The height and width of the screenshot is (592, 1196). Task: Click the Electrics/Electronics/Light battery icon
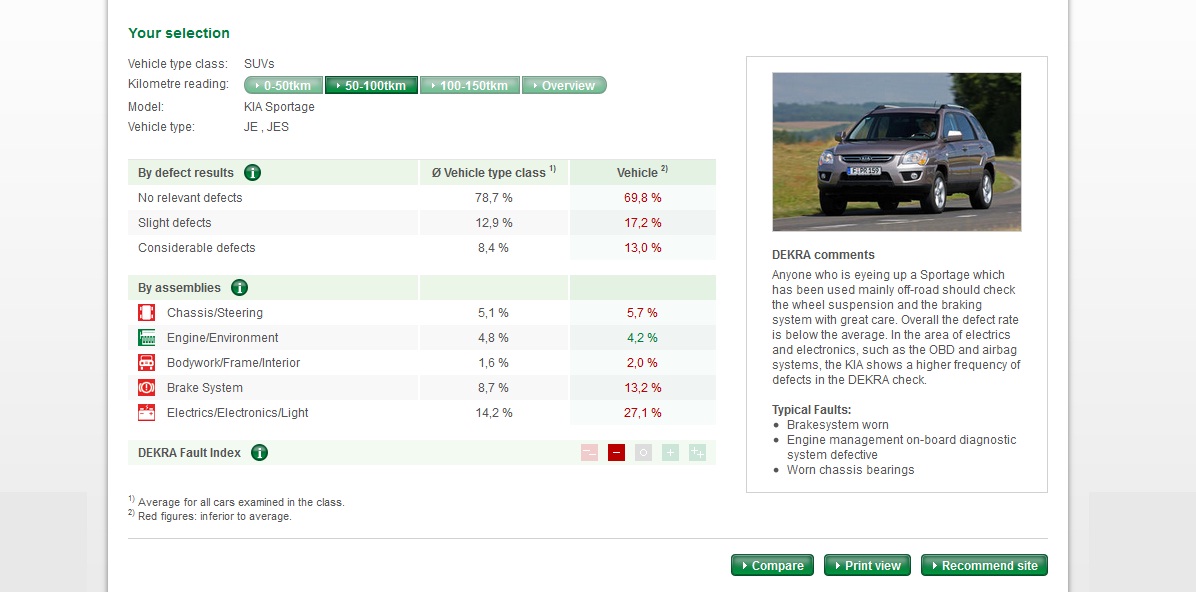point(146,413)
